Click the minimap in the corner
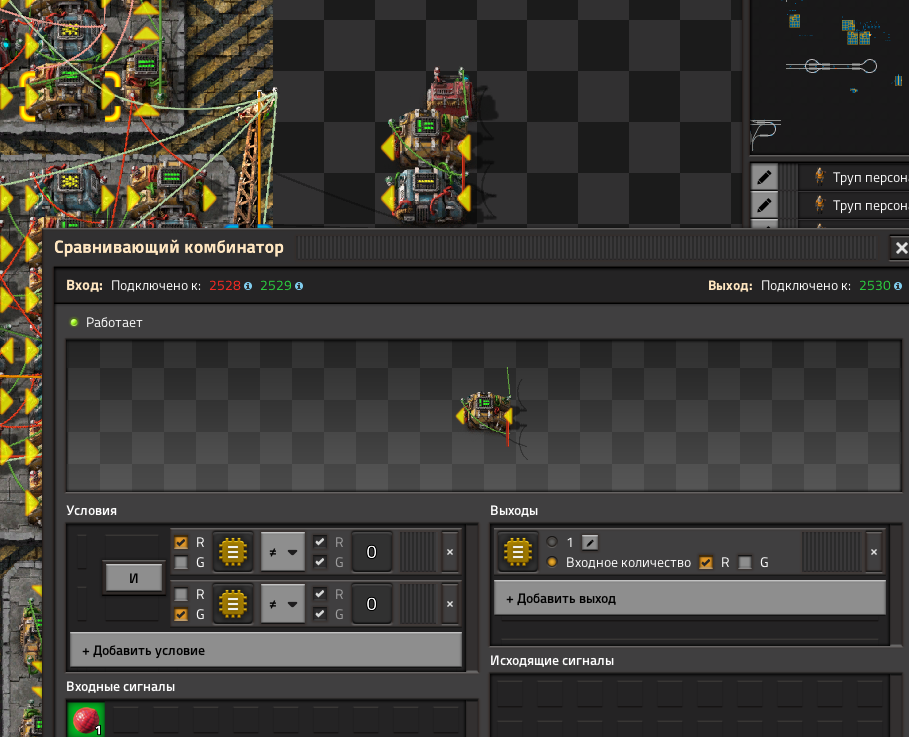The image size is (909, 737). (830, 75)
